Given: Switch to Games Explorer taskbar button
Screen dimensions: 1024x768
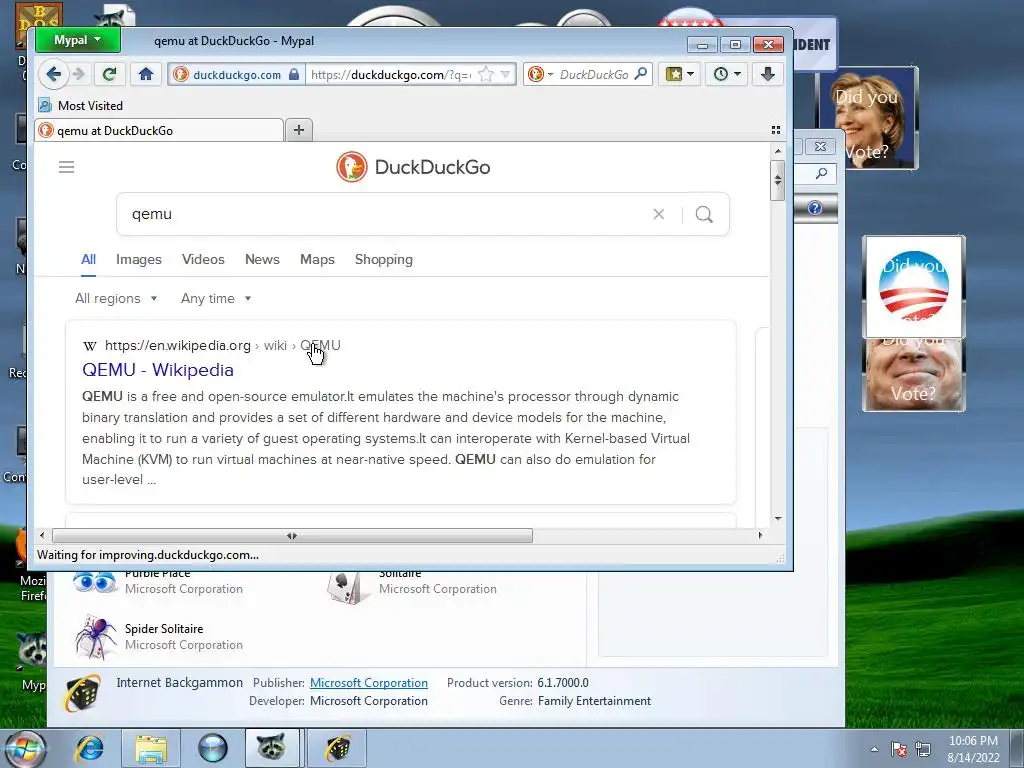Looking at the screenshot, I should coord(337,748).
